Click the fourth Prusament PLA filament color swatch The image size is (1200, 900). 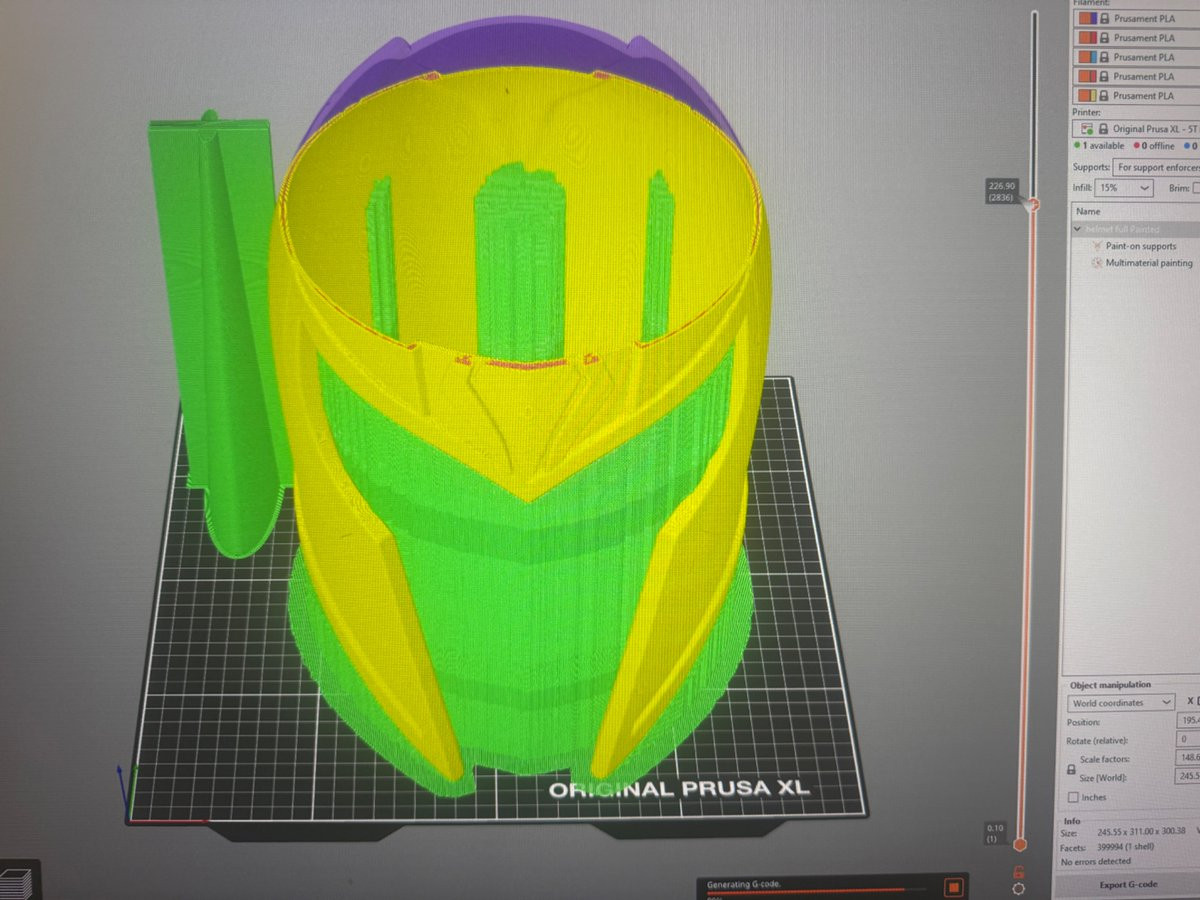(1086, 76)
